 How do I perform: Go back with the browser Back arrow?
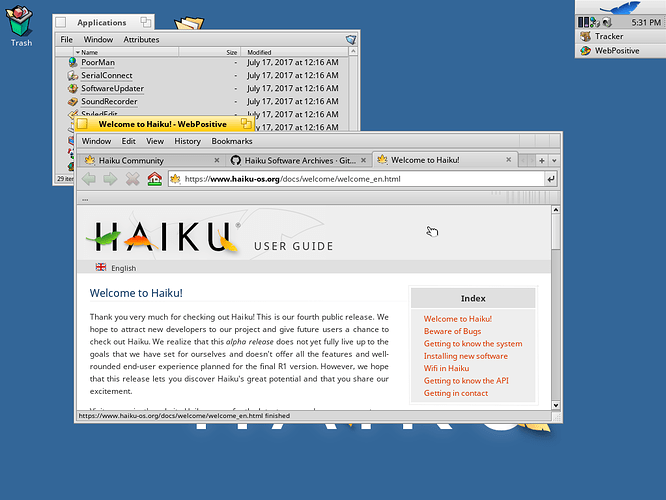point(89,179)
